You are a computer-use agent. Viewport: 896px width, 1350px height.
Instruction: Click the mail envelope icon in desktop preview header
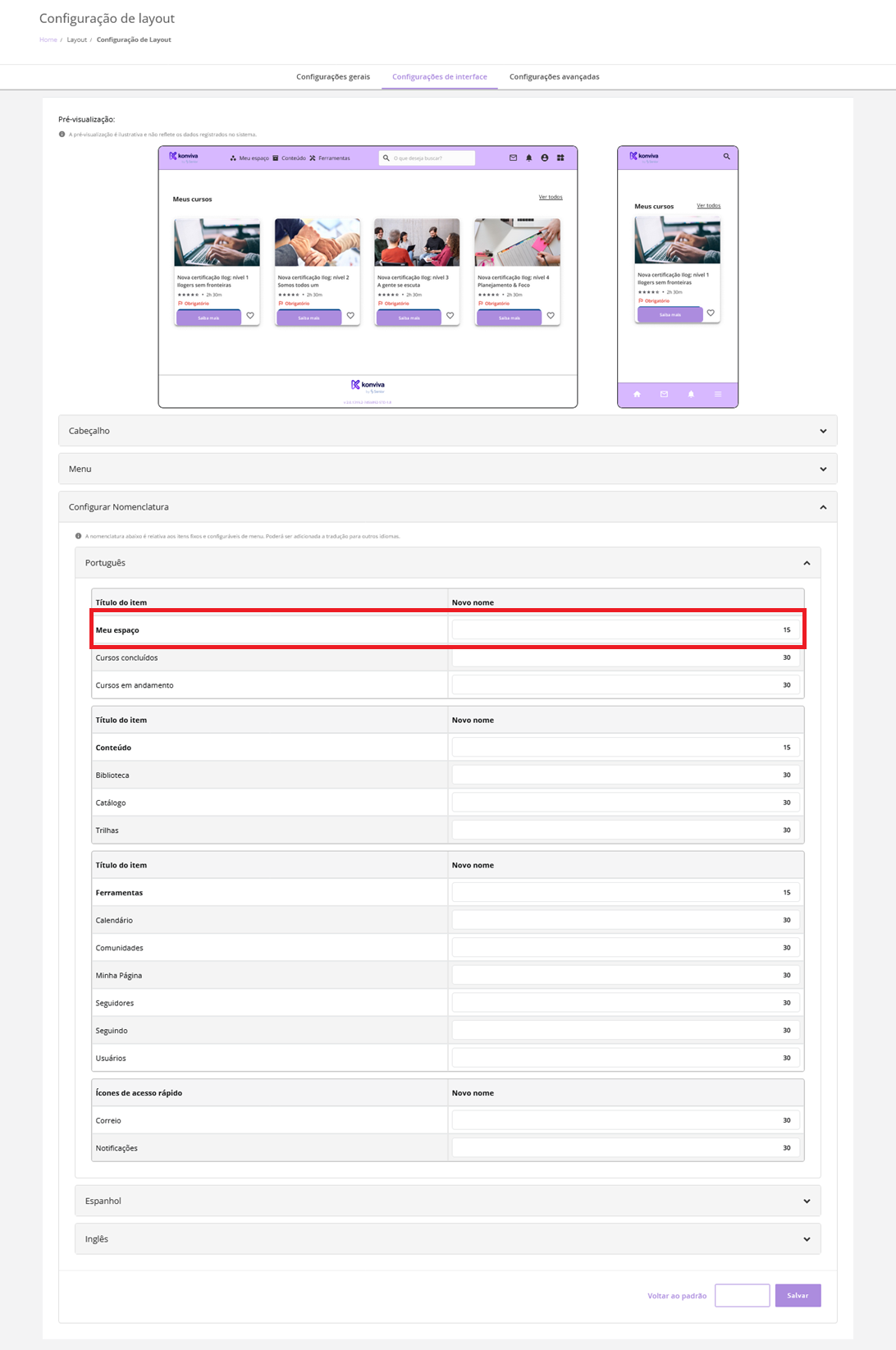(513, 158)
